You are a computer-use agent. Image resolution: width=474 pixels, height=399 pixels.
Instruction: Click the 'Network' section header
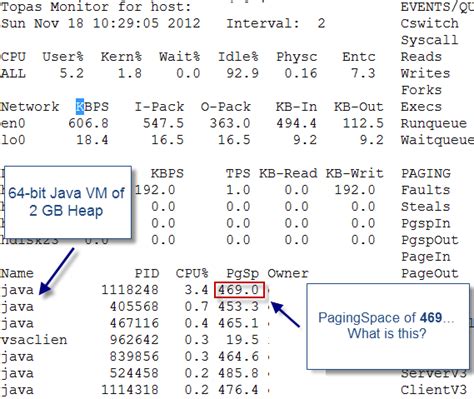[x=30, y=107]
